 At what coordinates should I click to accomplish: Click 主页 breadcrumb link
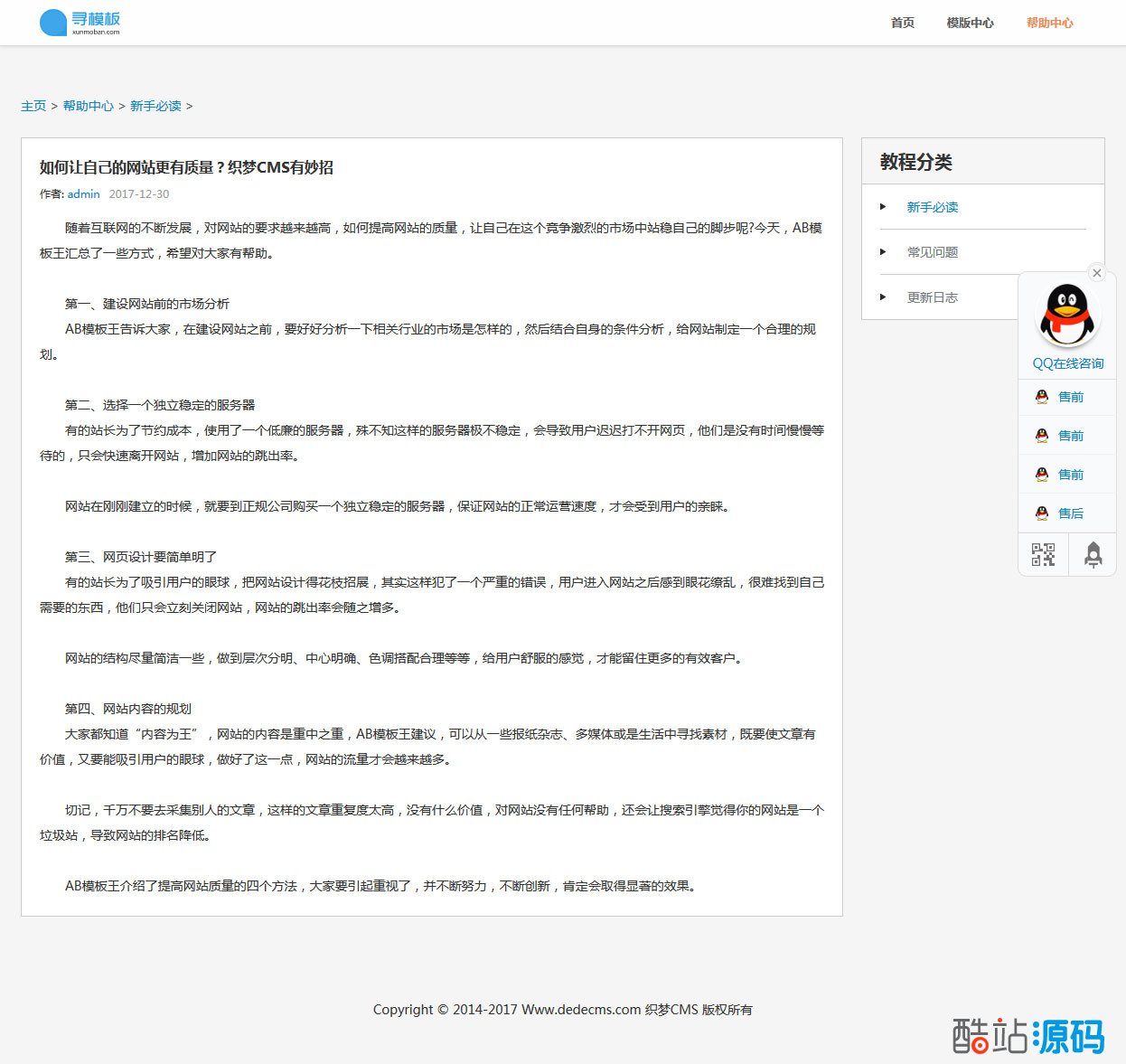point(33,106)
